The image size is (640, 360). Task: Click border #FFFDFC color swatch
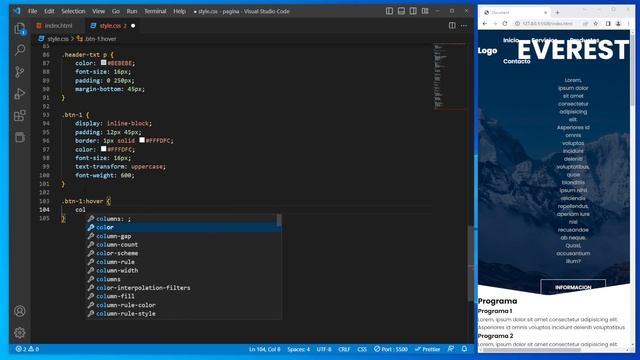click(x=142, y=140)
